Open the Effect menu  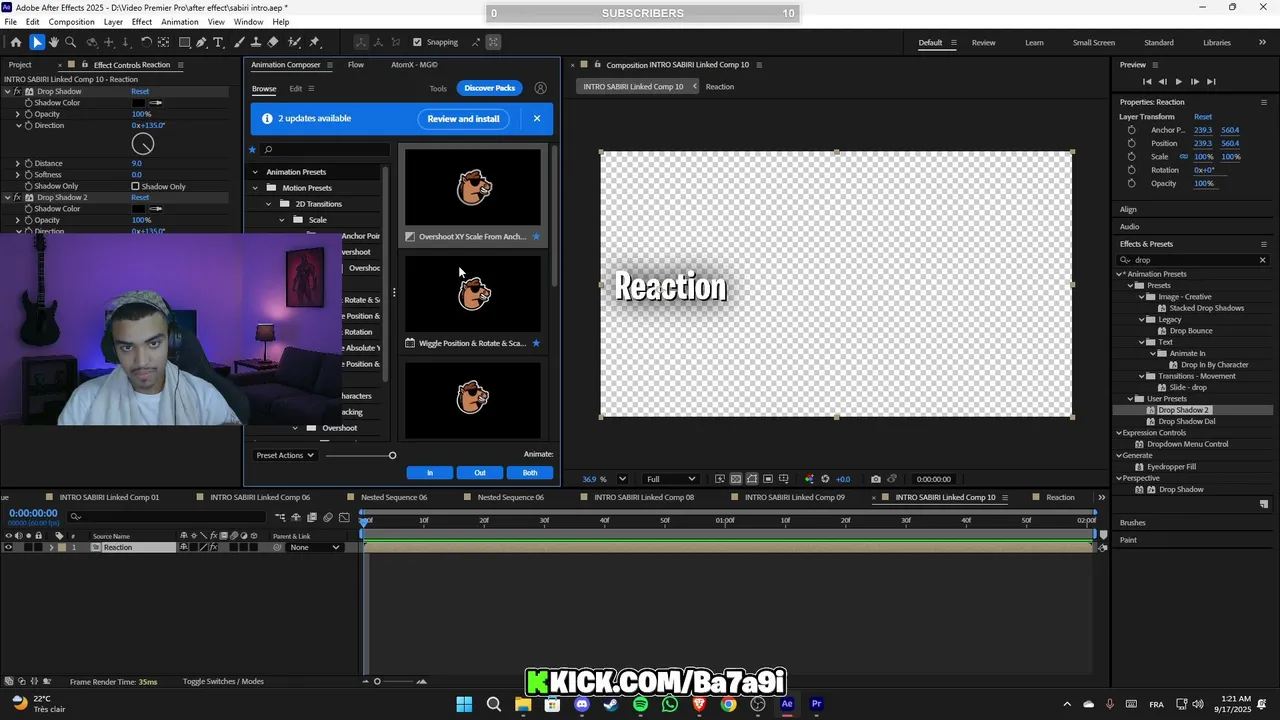[x=142, y=22]
